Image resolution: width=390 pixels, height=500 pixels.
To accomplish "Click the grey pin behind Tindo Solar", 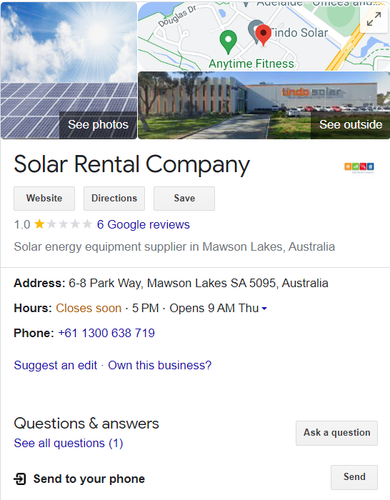I will [x=253, y=29].
